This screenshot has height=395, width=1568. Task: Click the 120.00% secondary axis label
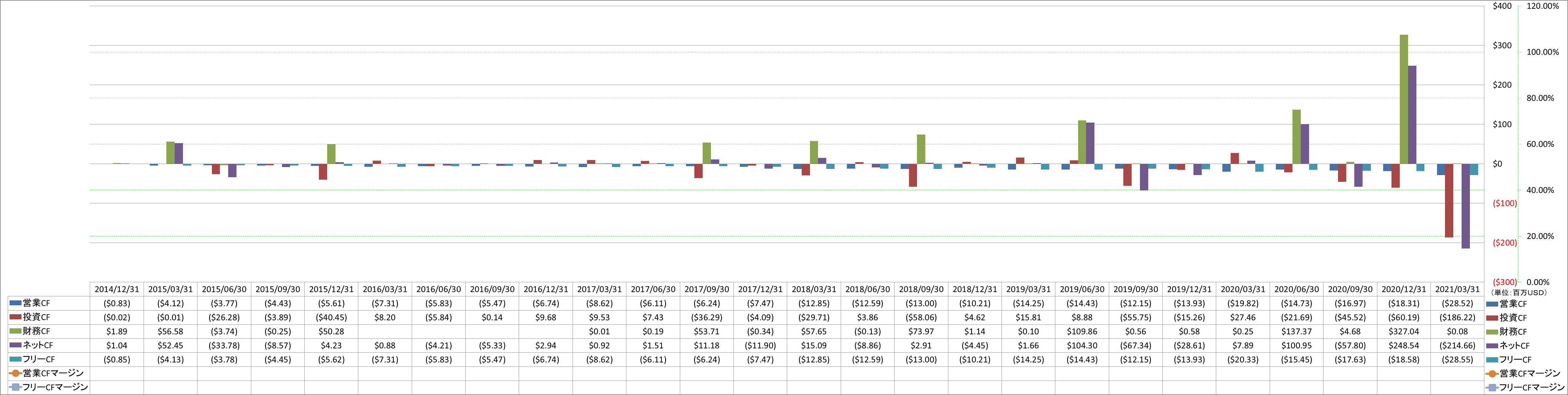(1543, 6)
